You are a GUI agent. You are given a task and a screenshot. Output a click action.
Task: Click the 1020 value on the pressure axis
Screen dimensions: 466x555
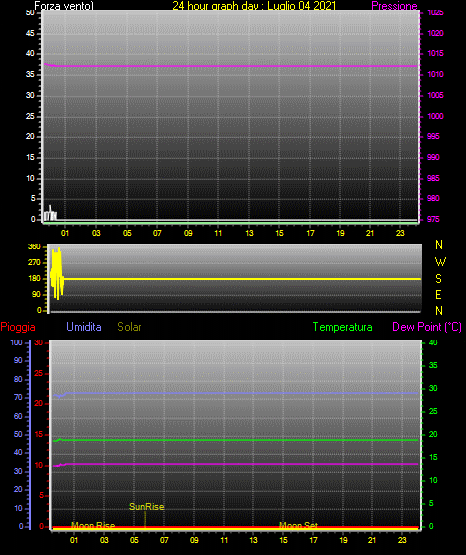(x=436, y=33)
